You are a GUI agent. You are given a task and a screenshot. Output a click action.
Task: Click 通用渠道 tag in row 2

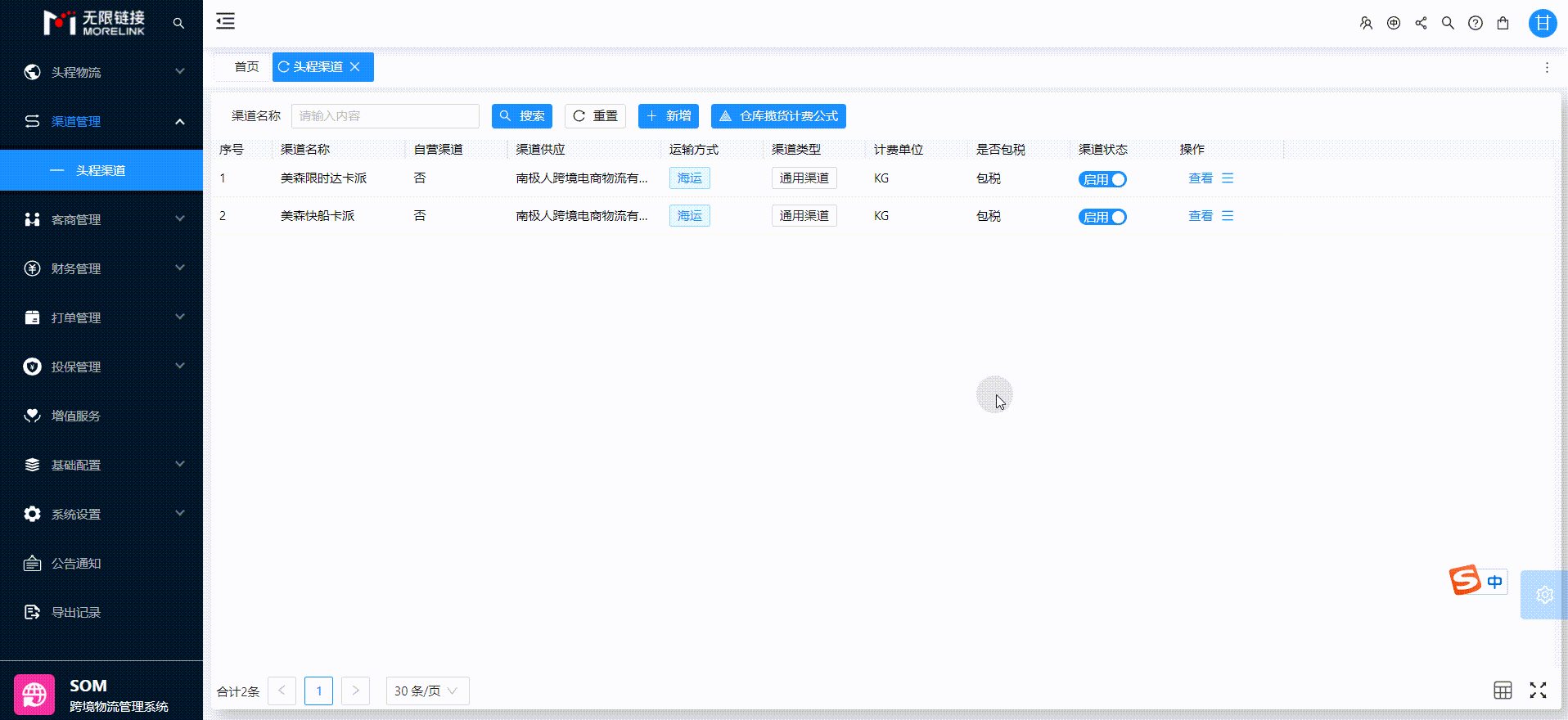(804, 216)
